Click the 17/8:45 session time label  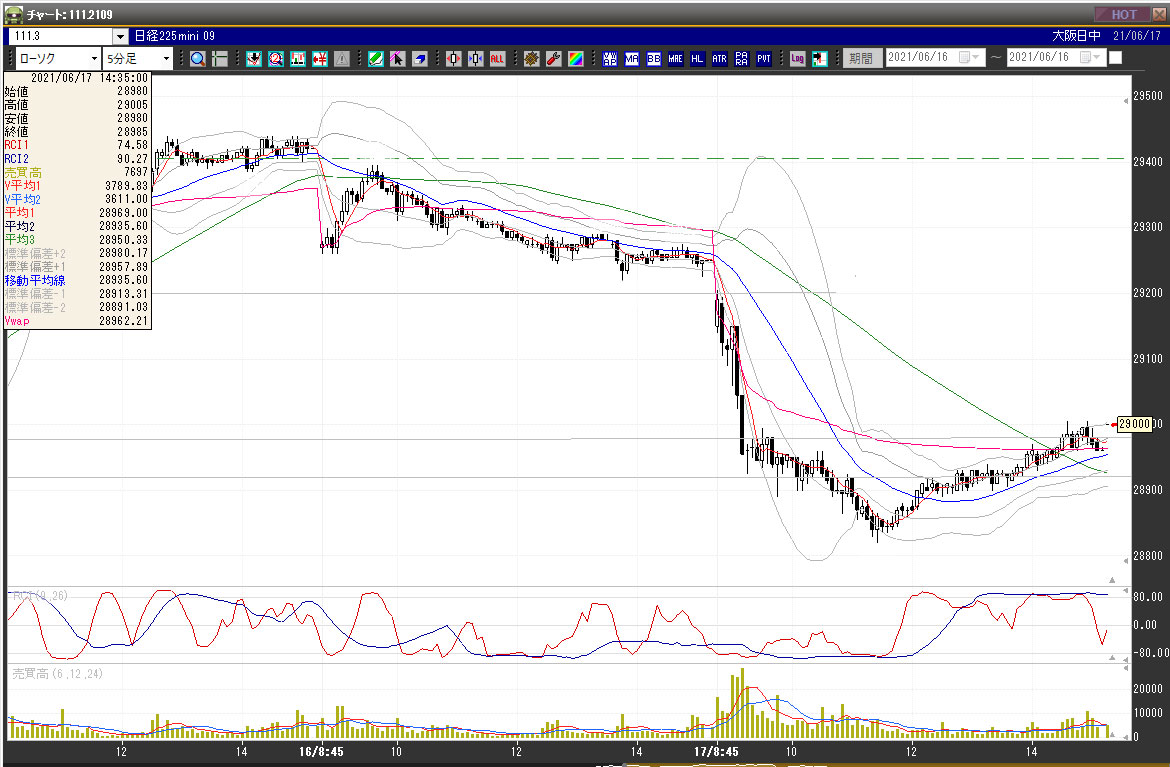[716, 752]
